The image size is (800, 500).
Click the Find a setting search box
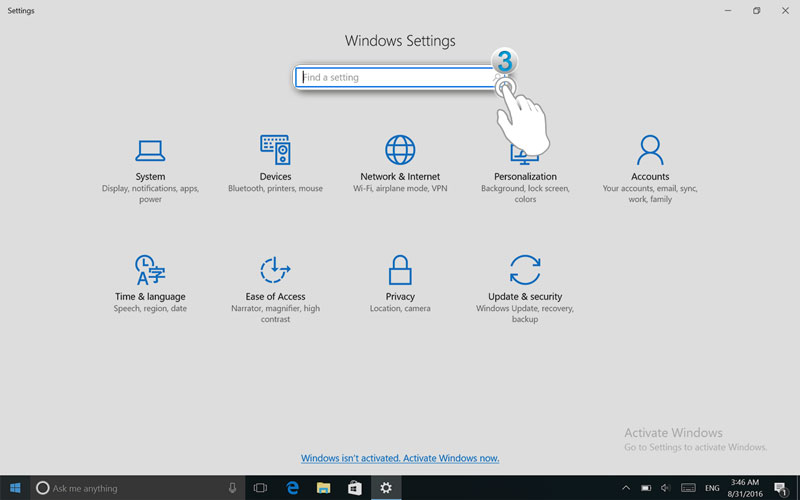pos(398,77)
